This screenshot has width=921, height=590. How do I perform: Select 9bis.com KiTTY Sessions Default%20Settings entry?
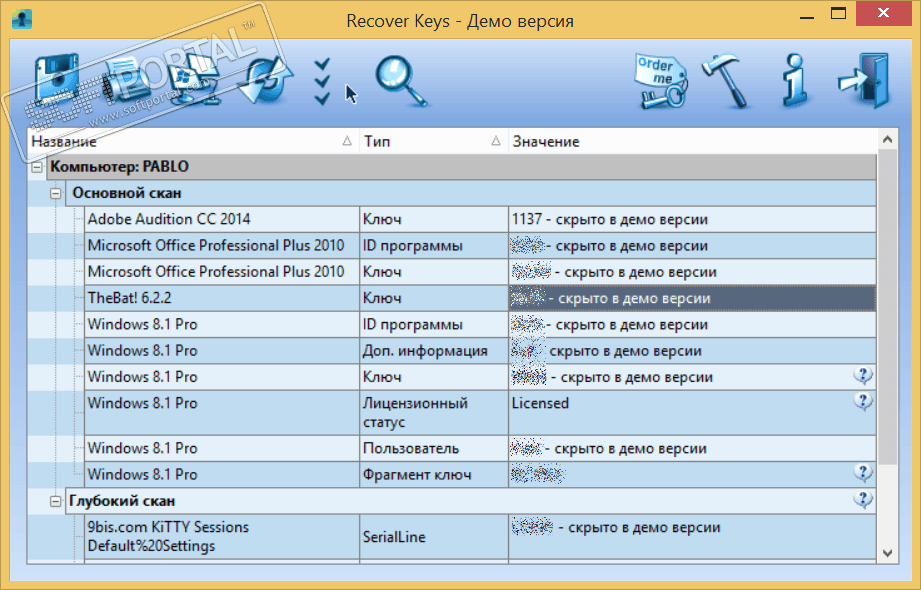coord(222,537)
